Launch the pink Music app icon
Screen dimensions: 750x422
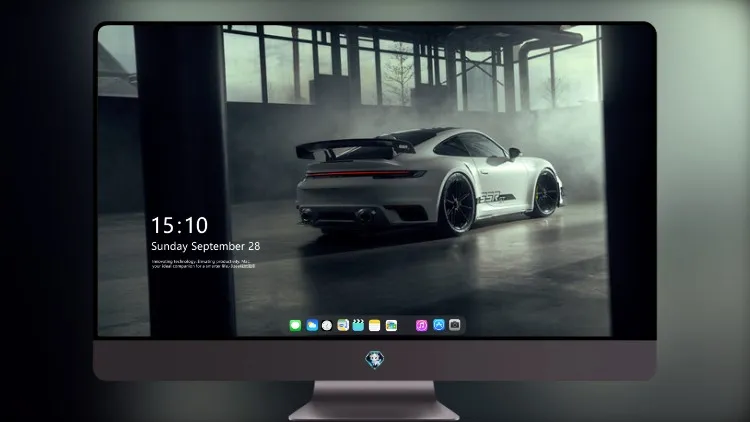pos(421,326)
